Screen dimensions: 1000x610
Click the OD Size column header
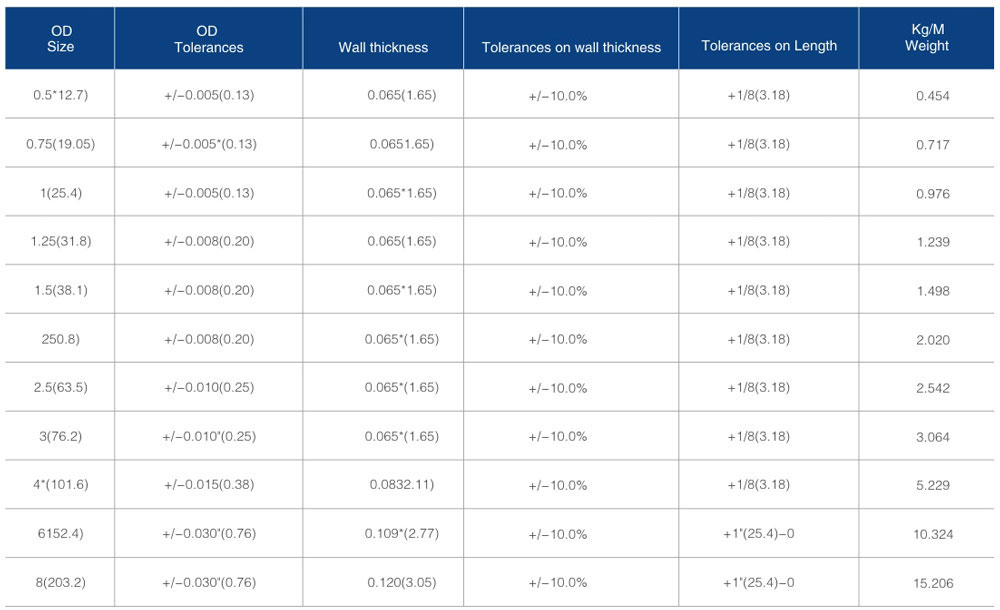click(x=61, y=39)
